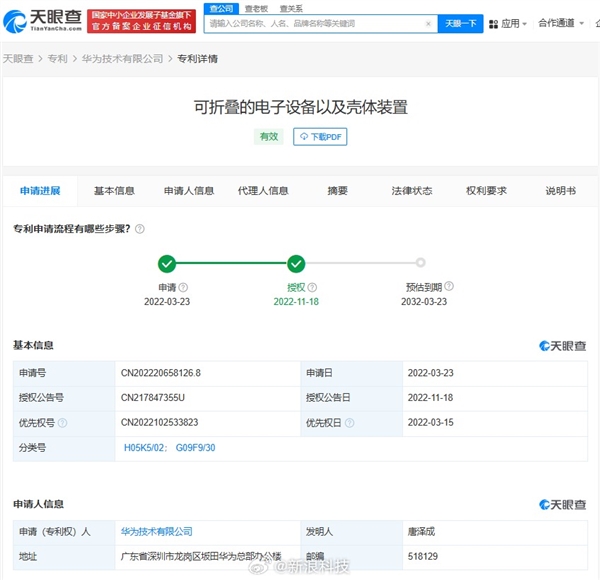Open the 应用 apps grid icon

click(493, 24)
